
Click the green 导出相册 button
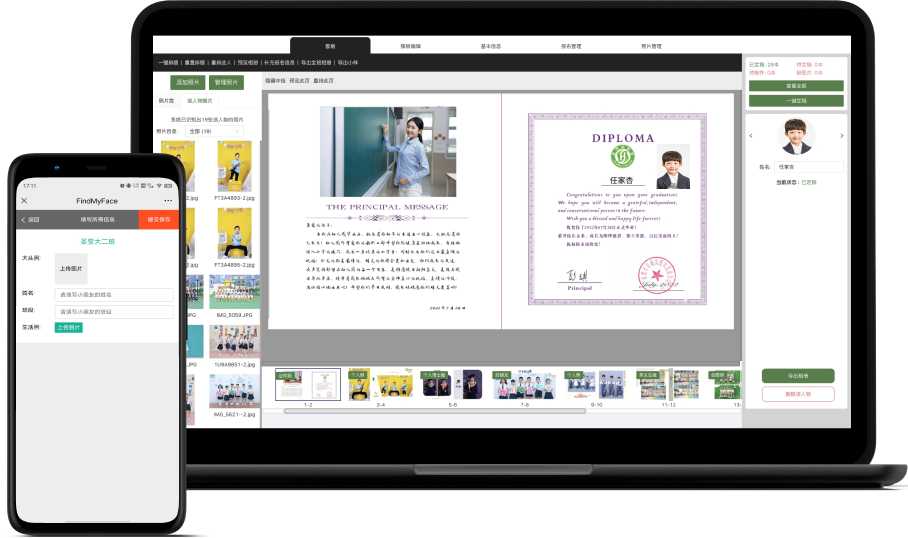click(798, 376)
